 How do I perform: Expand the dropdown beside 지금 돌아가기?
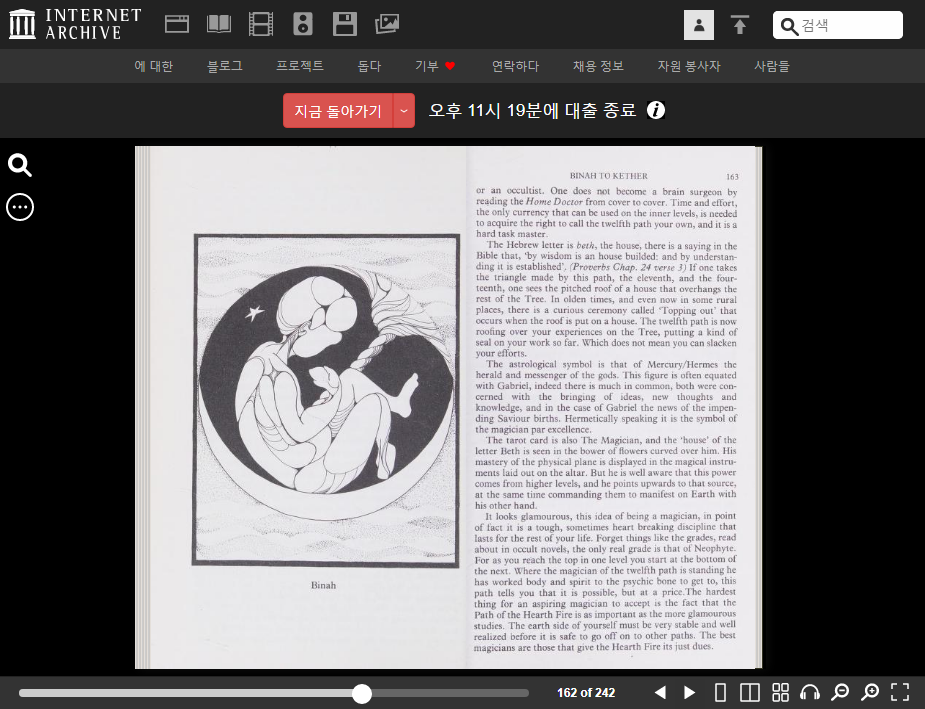pyautogui.click(x=404, y=110)
